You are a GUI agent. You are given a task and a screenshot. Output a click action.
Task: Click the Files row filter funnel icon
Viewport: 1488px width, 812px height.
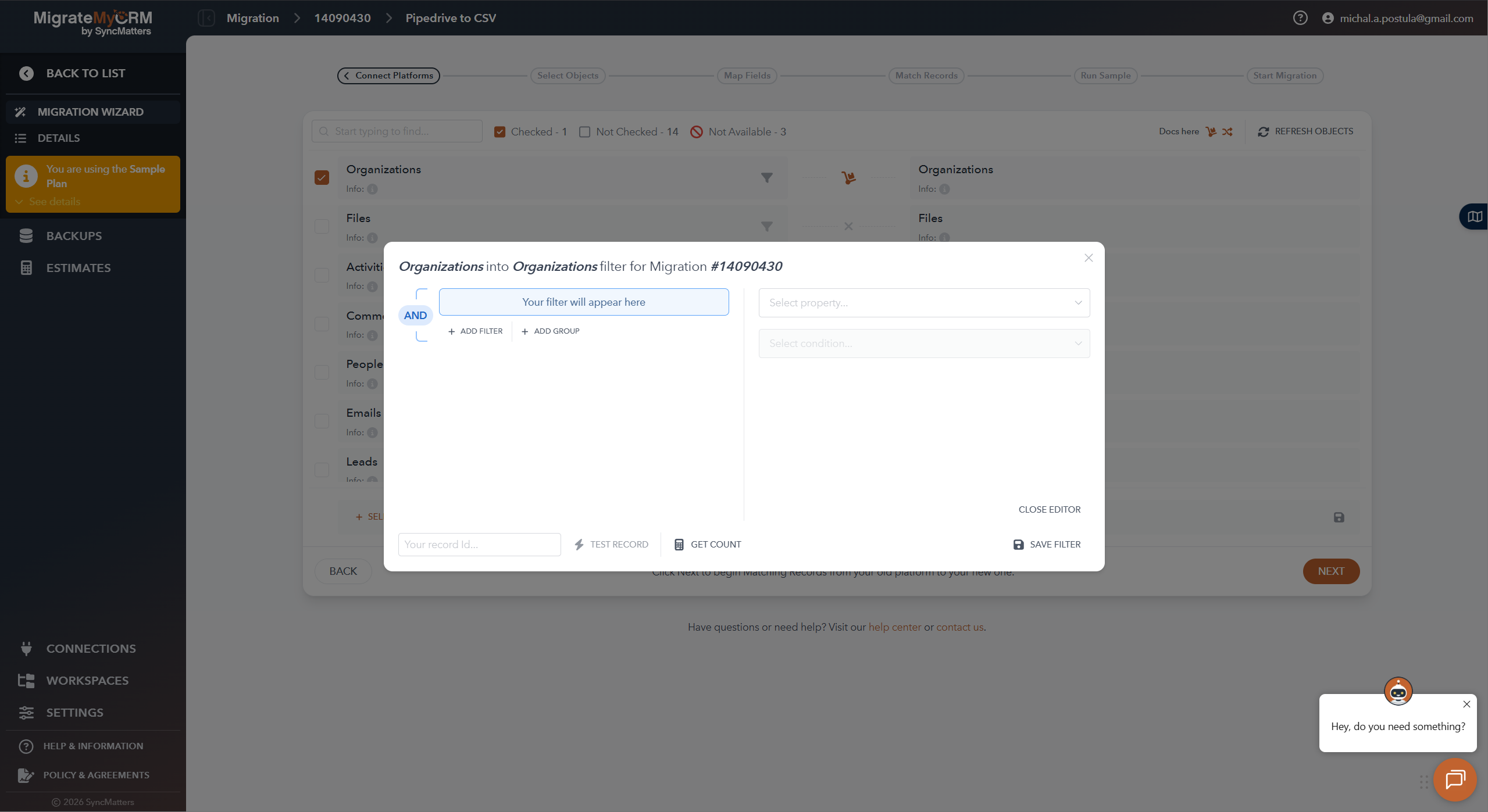(767, 226)
